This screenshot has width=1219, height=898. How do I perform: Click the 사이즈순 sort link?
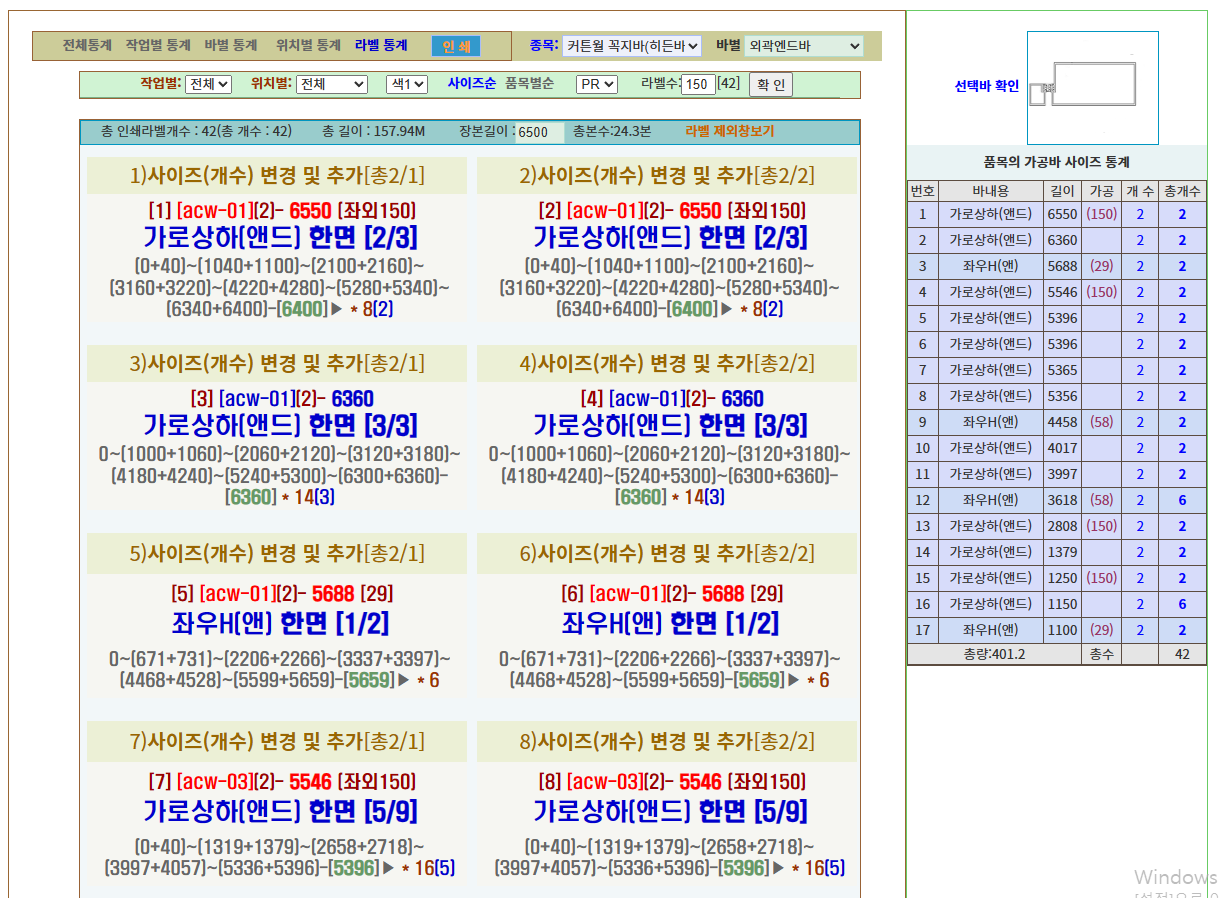[x=472, y=84]
